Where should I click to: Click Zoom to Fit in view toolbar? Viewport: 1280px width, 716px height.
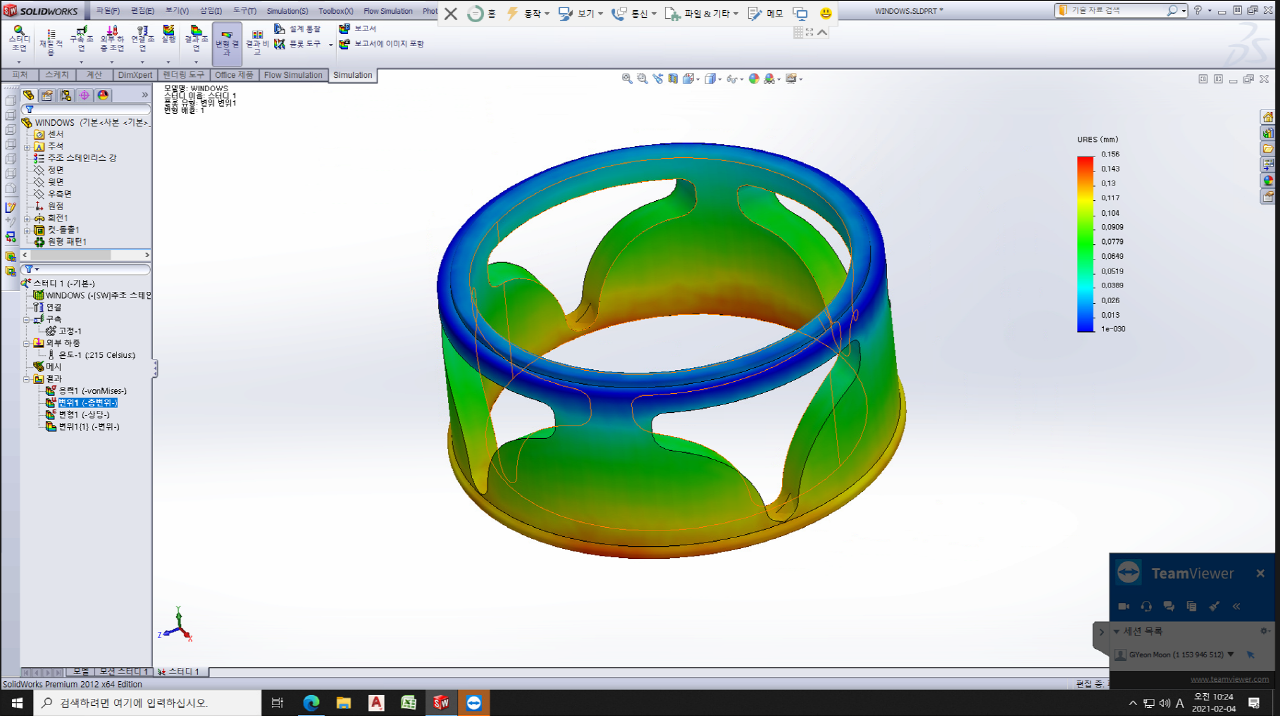tap(627, 78)
